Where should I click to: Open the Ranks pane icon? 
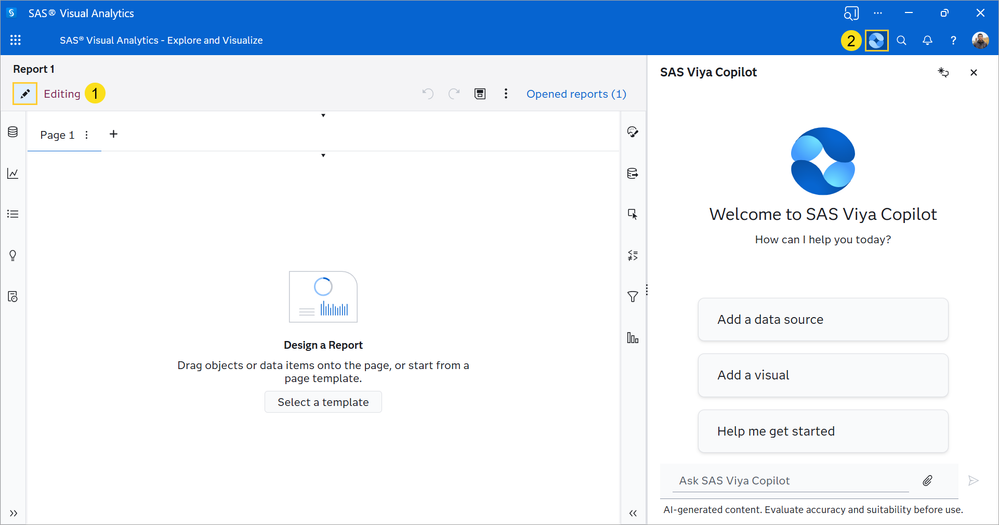(x=633, y=338)
